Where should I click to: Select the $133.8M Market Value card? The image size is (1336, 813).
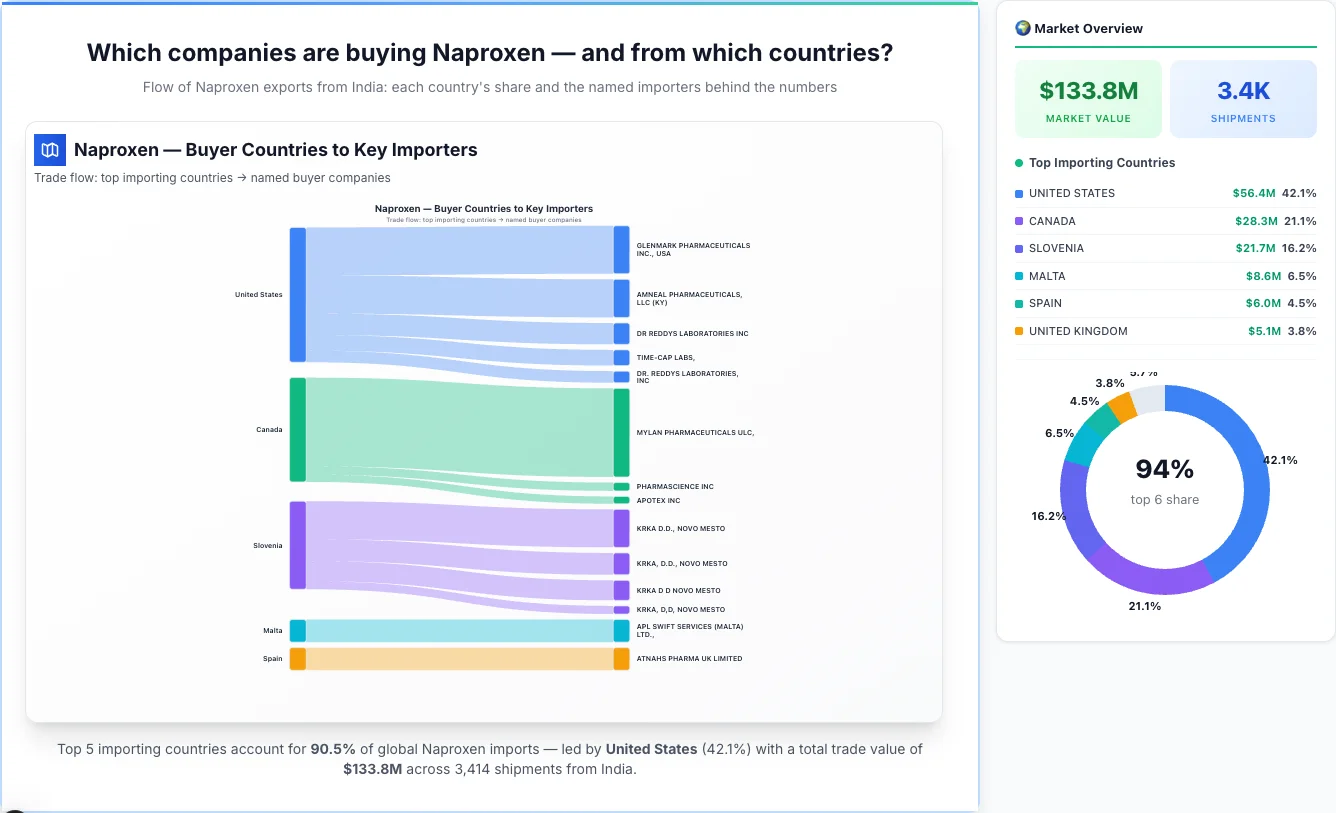pyautogui.click(x=1088, y=98)
